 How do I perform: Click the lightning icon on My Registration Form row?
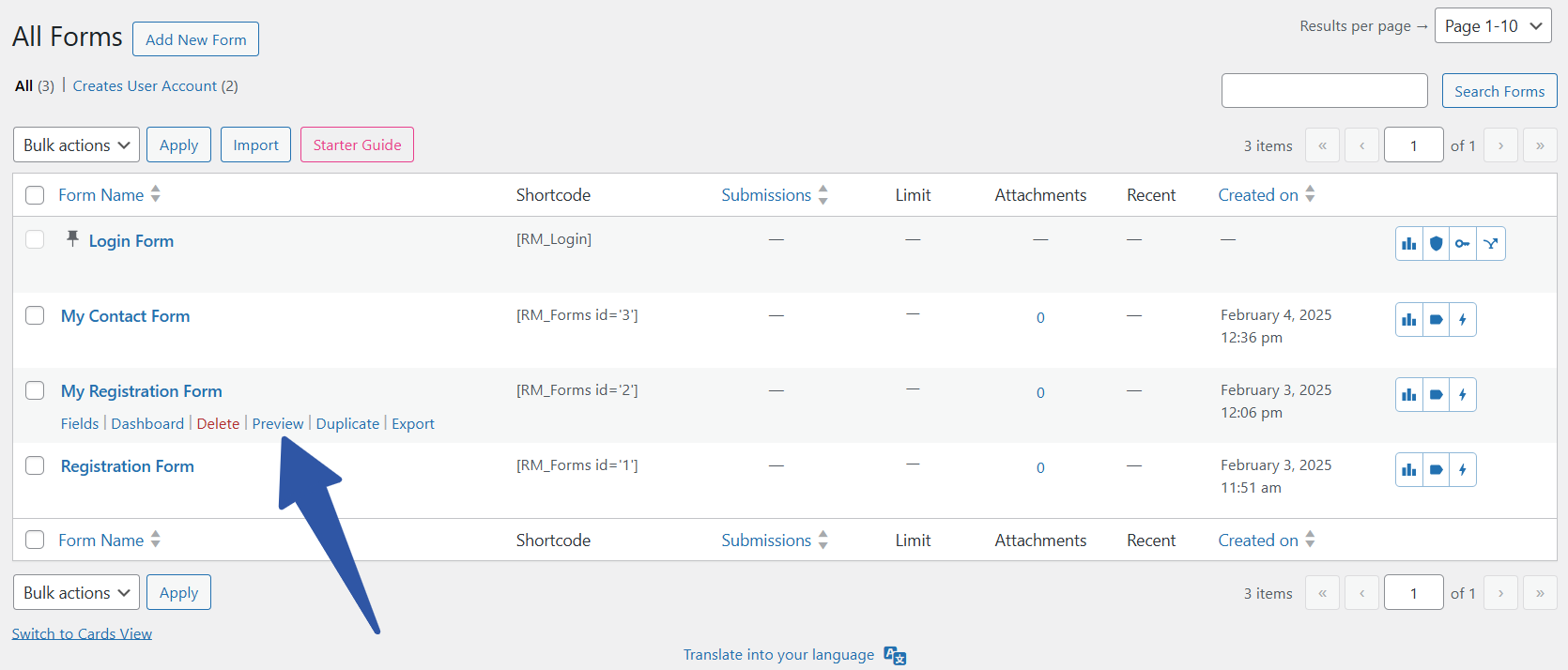[x=1462, y=394]
